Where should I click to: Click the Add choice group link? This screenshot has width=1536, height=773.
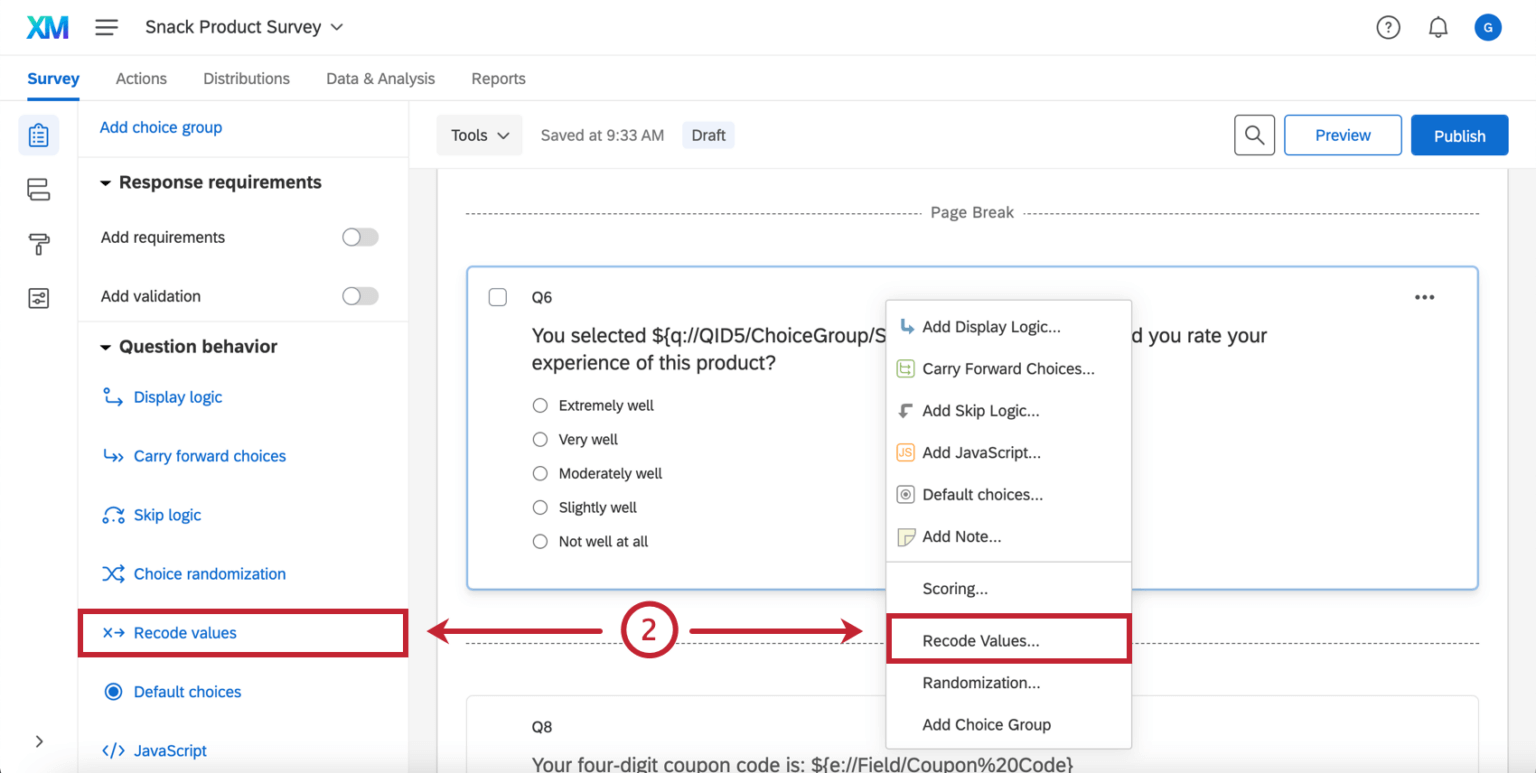pyautogui.click(x=161, y=127)
